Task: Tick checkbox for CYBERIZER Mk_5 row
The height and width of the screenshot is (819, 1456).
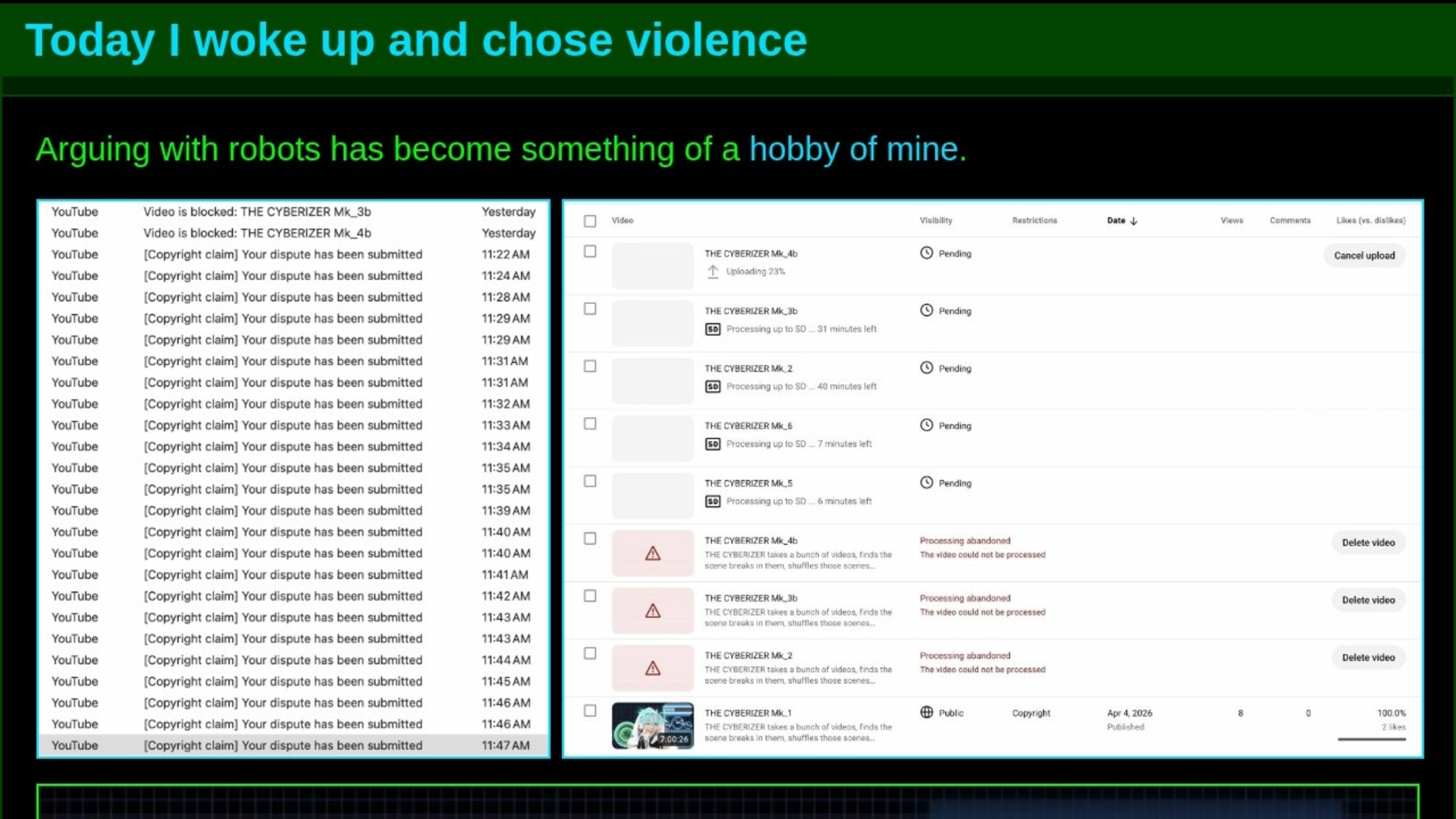Action: tap(590, 482)
